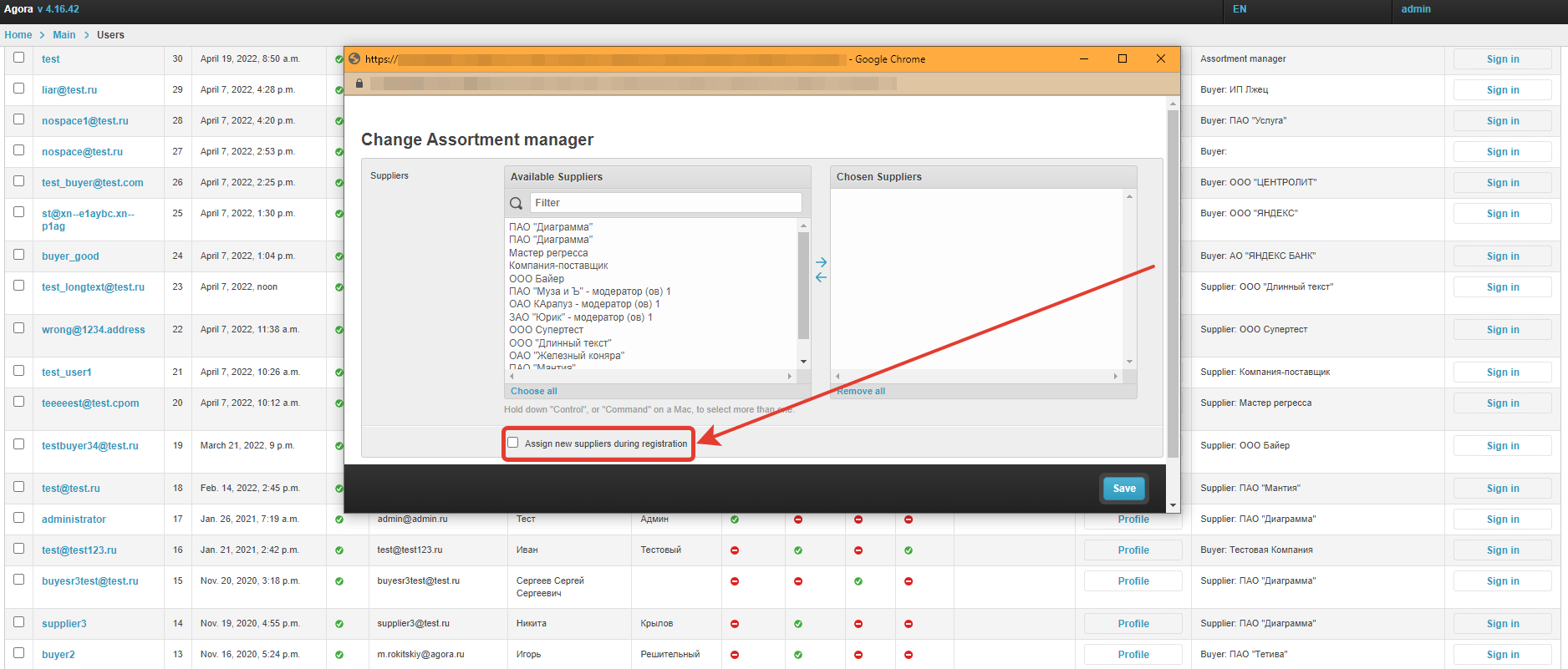1568x669 pixels.
Task: Click the popup's vertical scrollbar
Action: (1173, 284)
